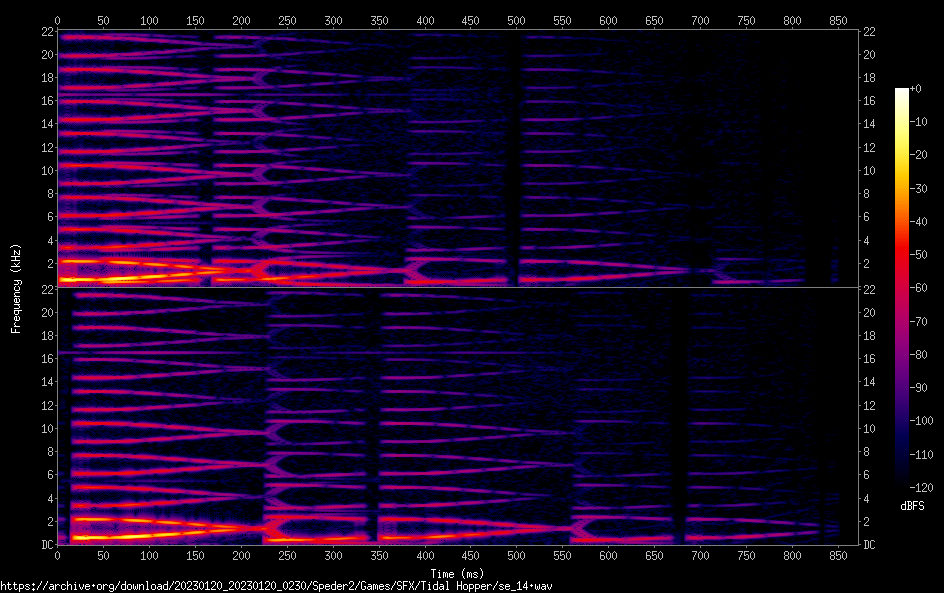Click the 0 ms marker on top axis
944x593 pixels.
coord(57,20)
